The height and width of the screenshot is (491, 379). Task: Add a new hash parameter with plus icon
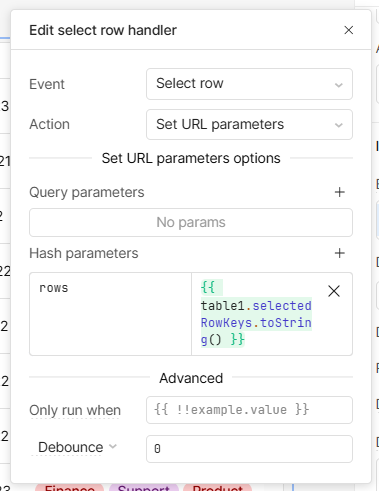340,253
